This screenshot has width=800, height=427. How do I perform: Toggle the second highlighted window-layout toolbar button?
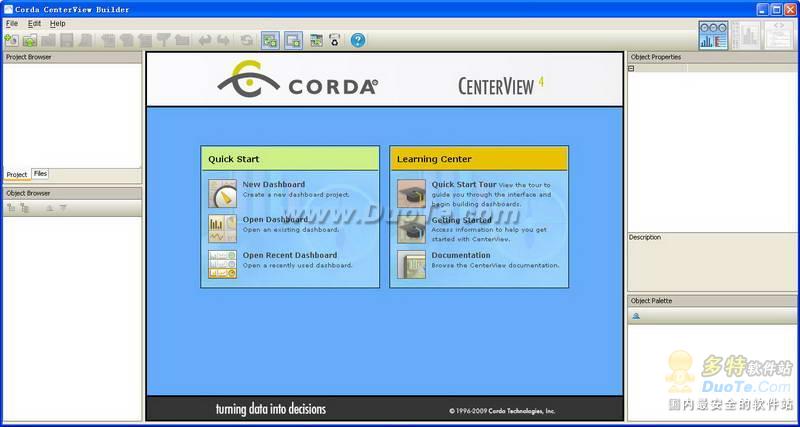point(293,41)
